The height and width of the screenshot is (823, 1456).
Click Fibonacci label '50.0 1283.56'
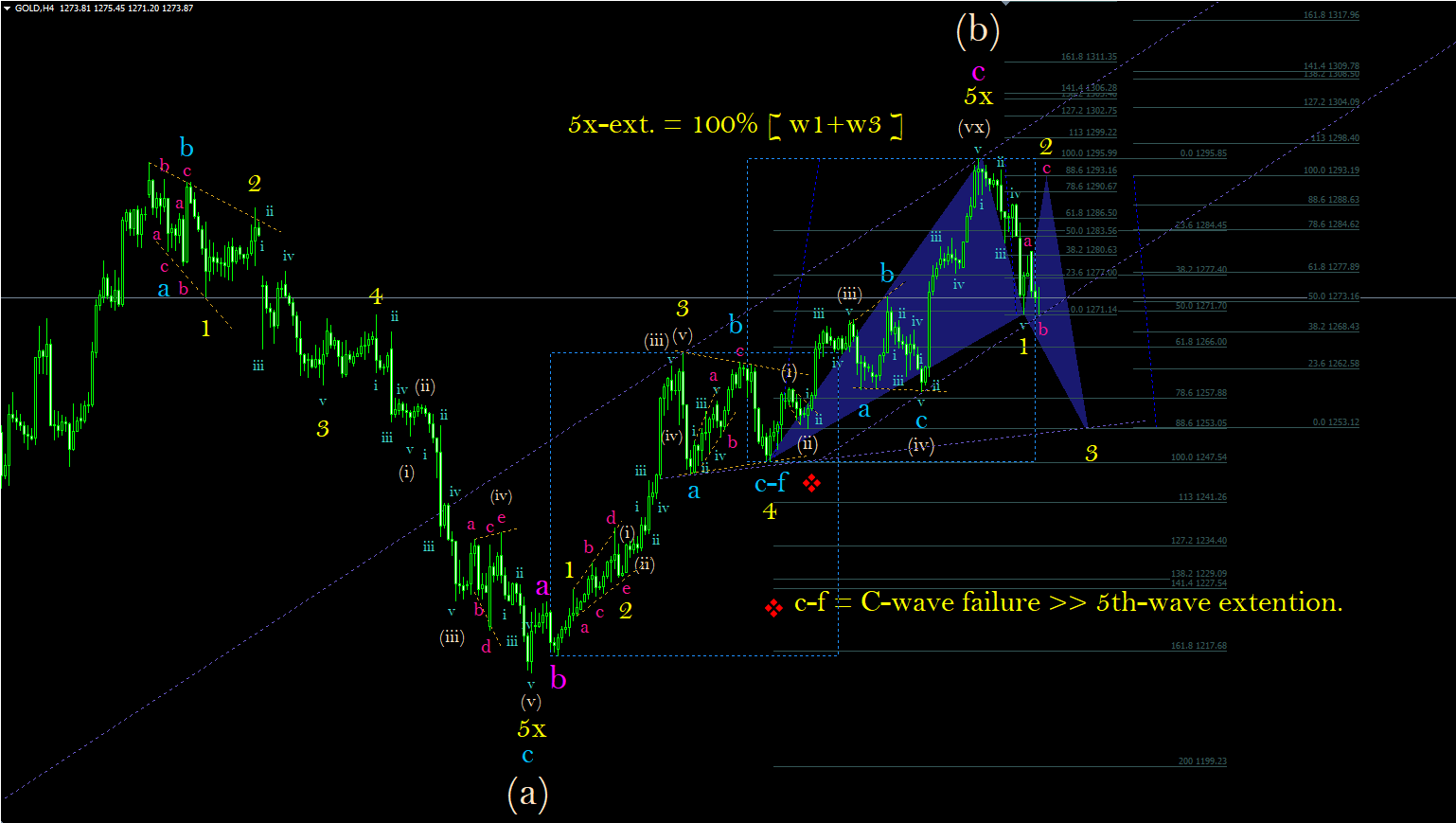pos(1091,231)
